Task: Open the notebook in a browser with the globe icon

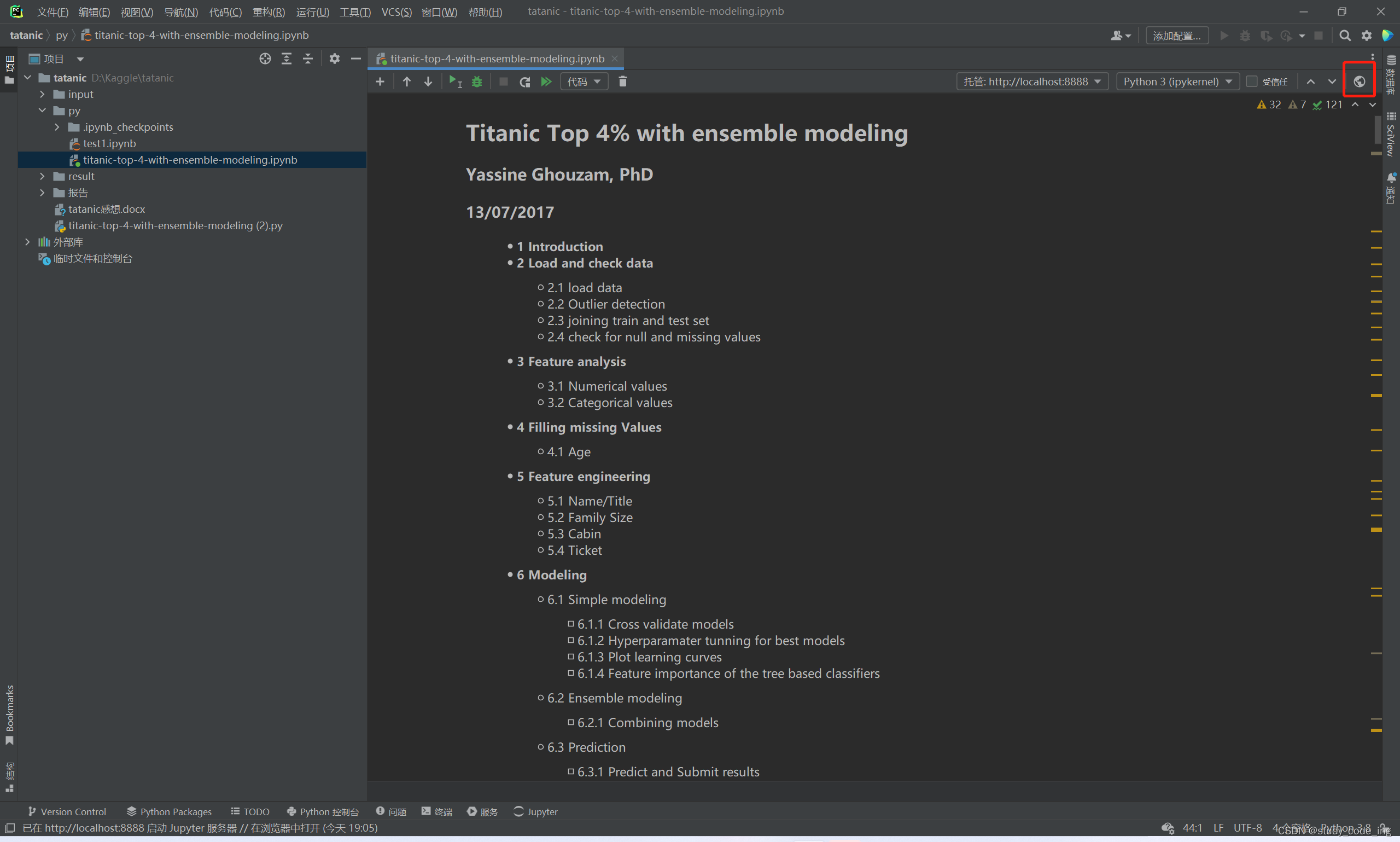Action: [1359, 82]
